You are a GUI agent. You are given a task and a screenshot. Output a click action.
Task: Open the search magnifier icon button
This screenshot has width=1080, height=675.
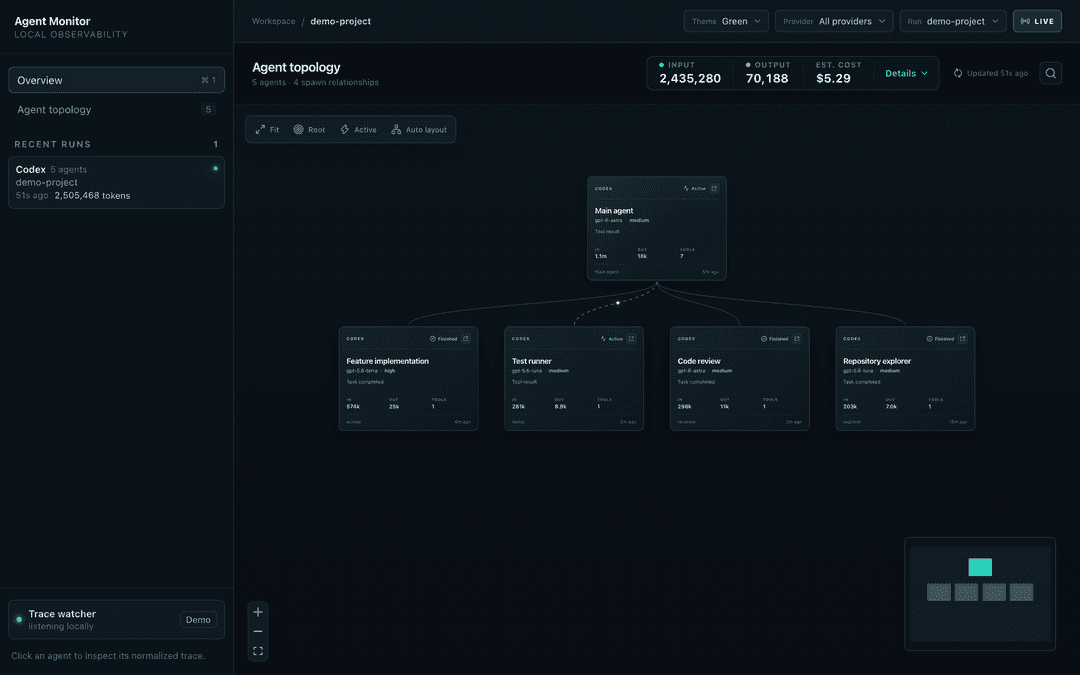(x=1050, y=73)
